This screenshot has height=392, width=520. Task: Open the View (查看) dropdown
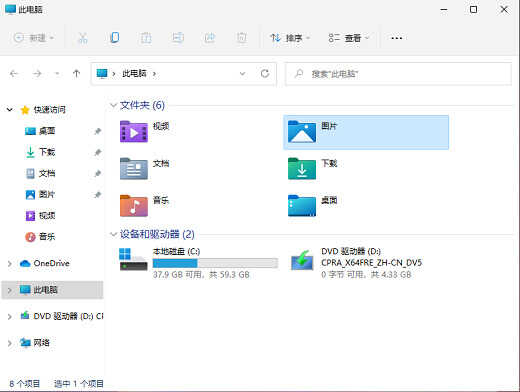tap(348, 38)
